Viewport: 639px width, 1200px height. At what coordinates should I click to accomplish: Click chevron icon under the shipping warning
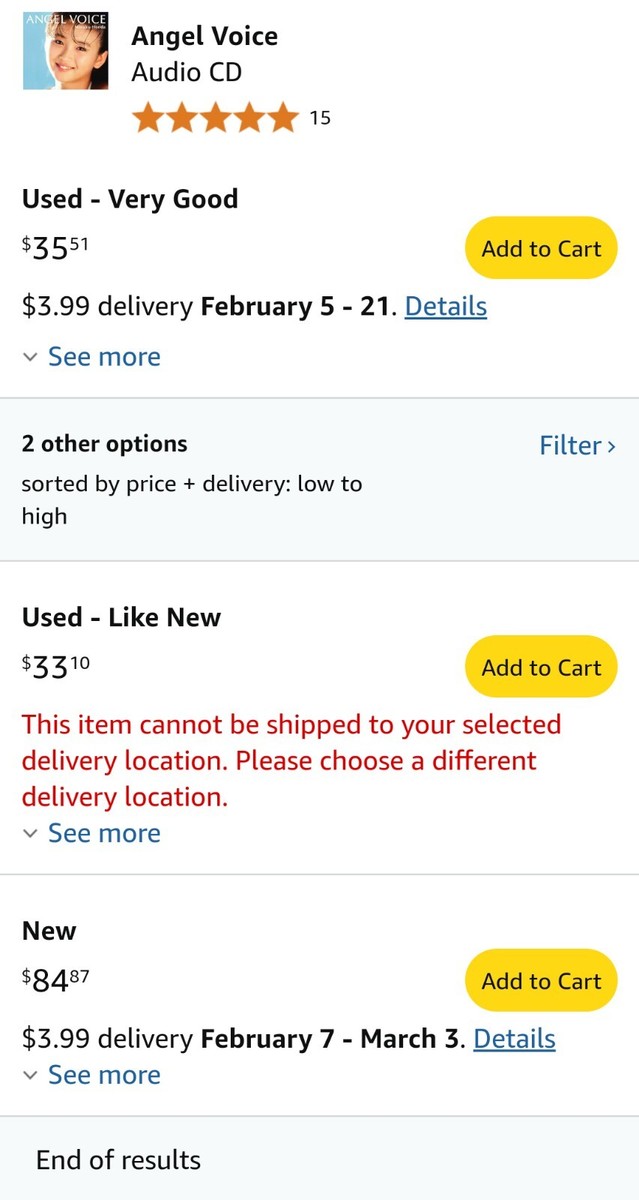(31, 833)
